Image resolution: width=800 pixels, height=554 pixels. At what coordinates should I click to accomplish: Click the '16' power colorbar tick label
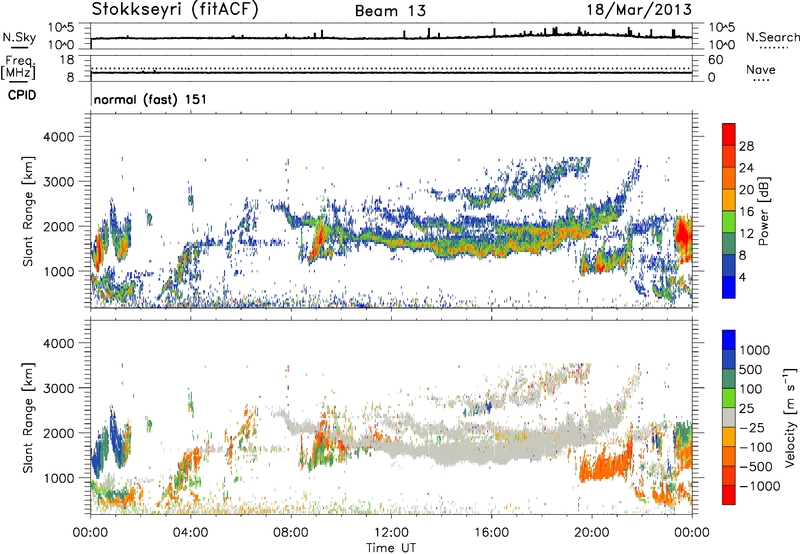click(x=746, y=212)
